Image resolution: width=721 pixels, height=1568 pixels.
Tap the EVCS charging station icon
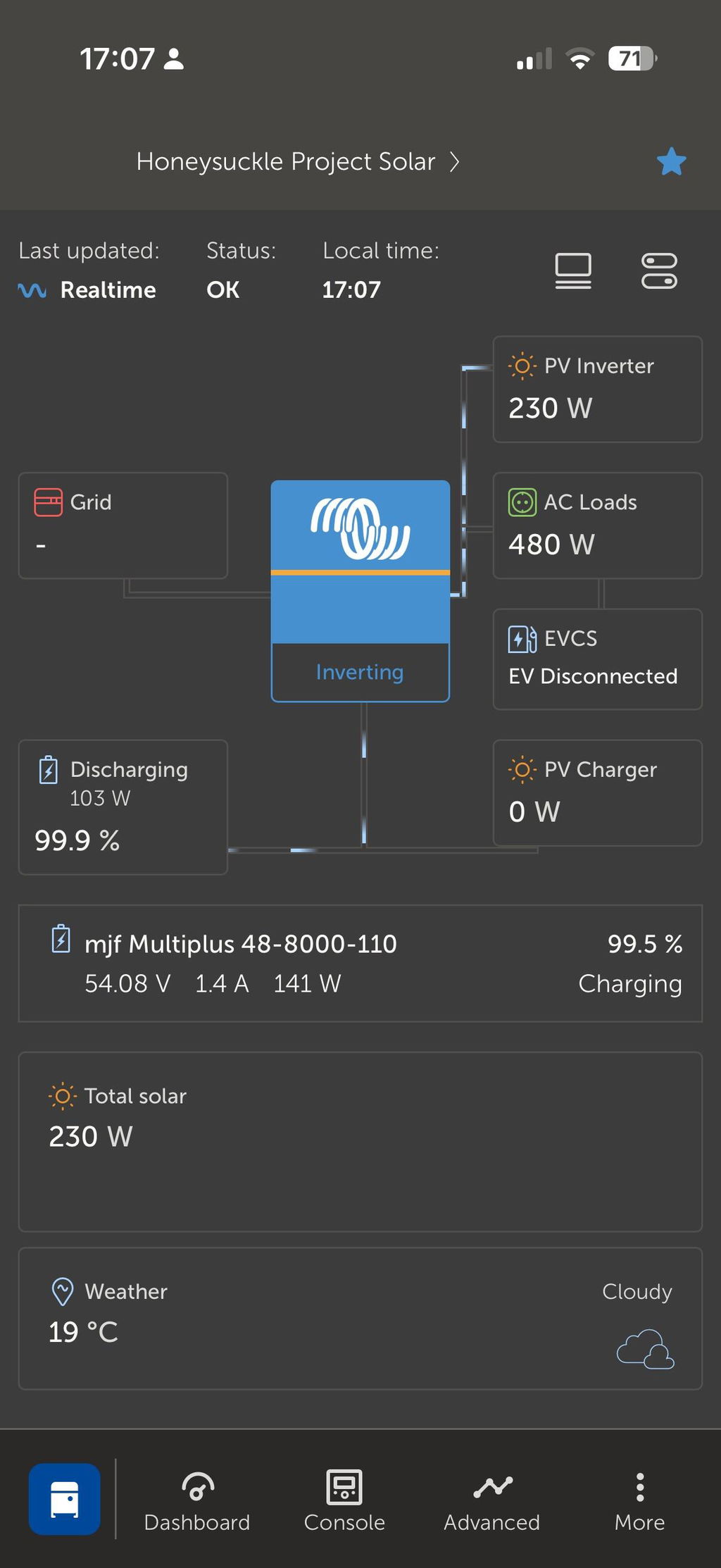point(522,639)
